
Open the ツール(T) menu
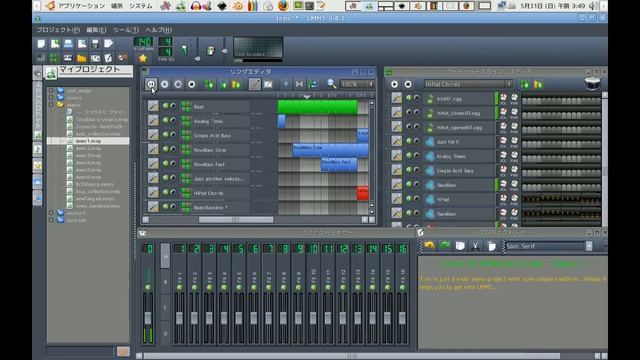click(126, 30)
